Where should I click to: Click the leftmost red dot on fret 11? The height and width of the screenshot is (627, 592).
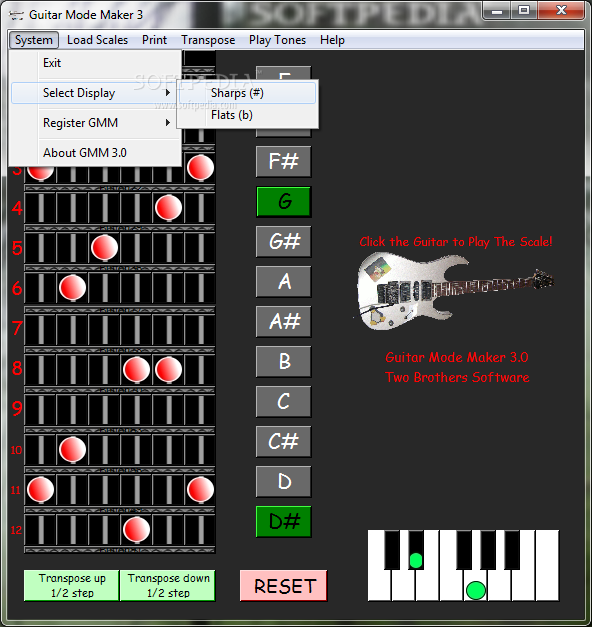(x=40, y=489)
